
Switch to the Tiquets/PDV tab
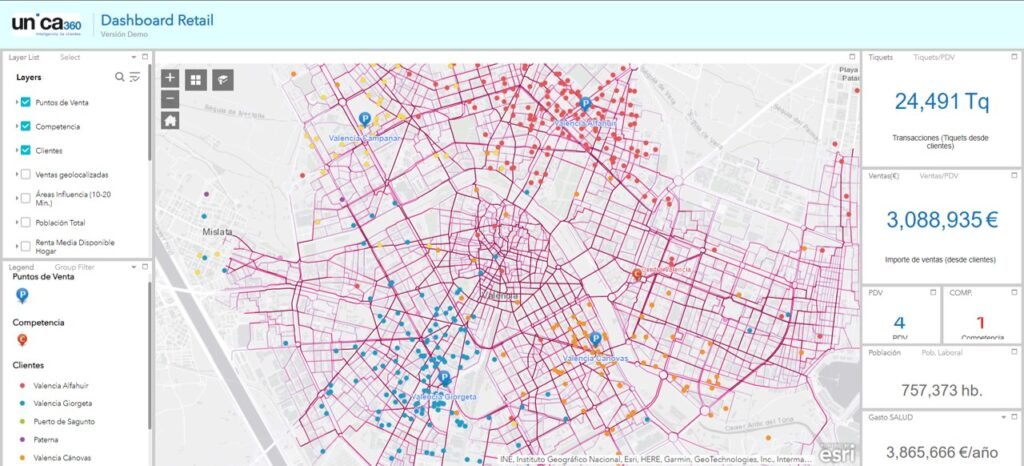tap(936, 57)
